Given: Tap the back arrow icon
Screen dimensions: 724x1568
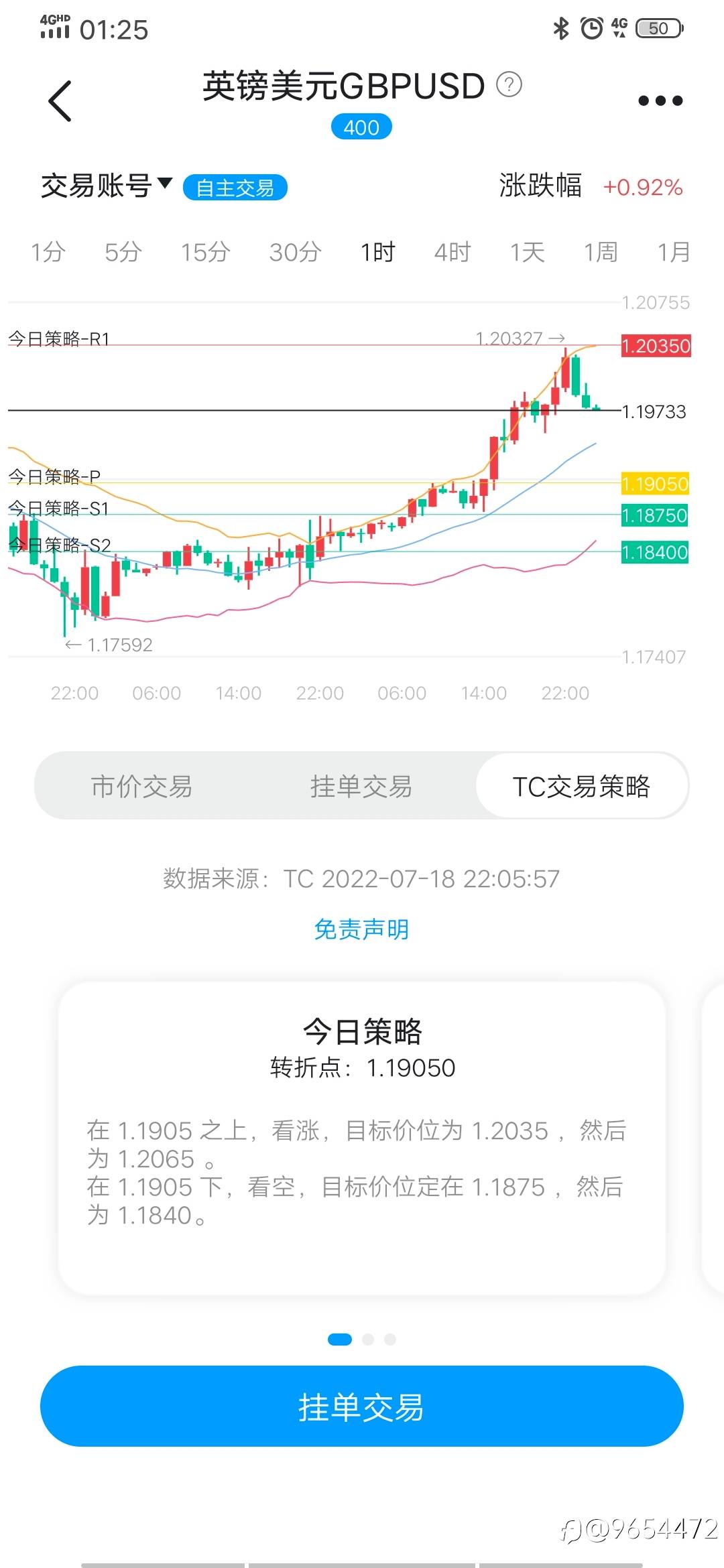Looking at the screenshot, I should point(60,101).
